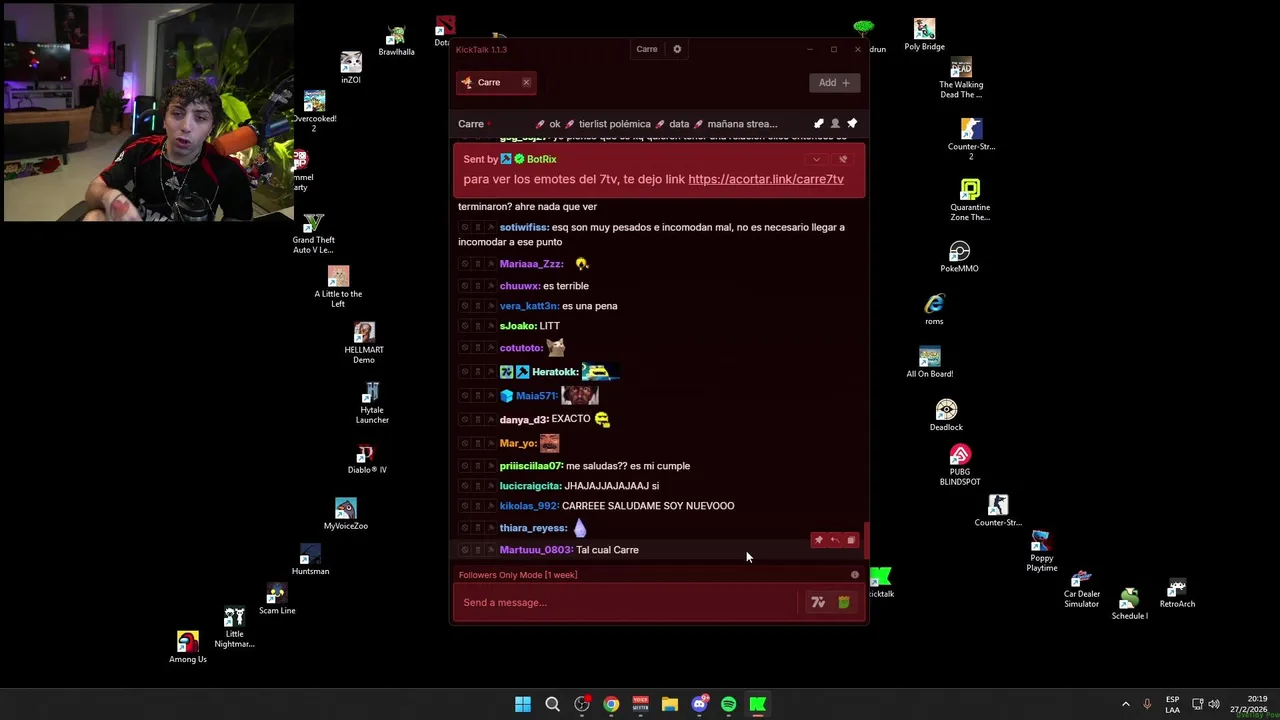This screenshot has height=720, width=1280.
Task: Open the Among Us desktop icon
Action: tap(188, 646)
